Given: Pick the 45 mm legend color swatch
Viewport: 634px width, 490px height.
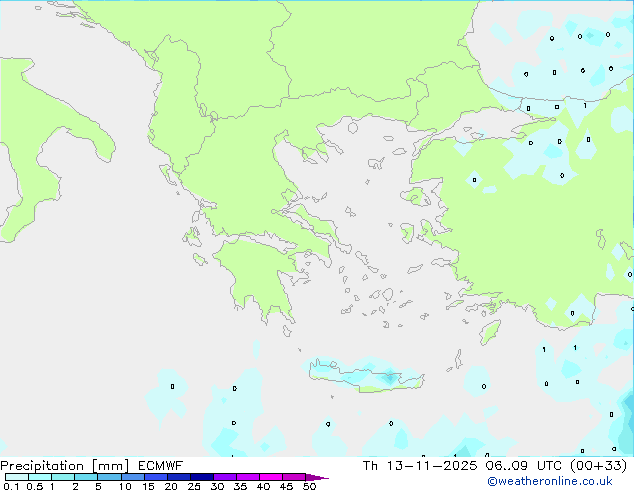Looking at the screenshot, I should click(294, 477).
